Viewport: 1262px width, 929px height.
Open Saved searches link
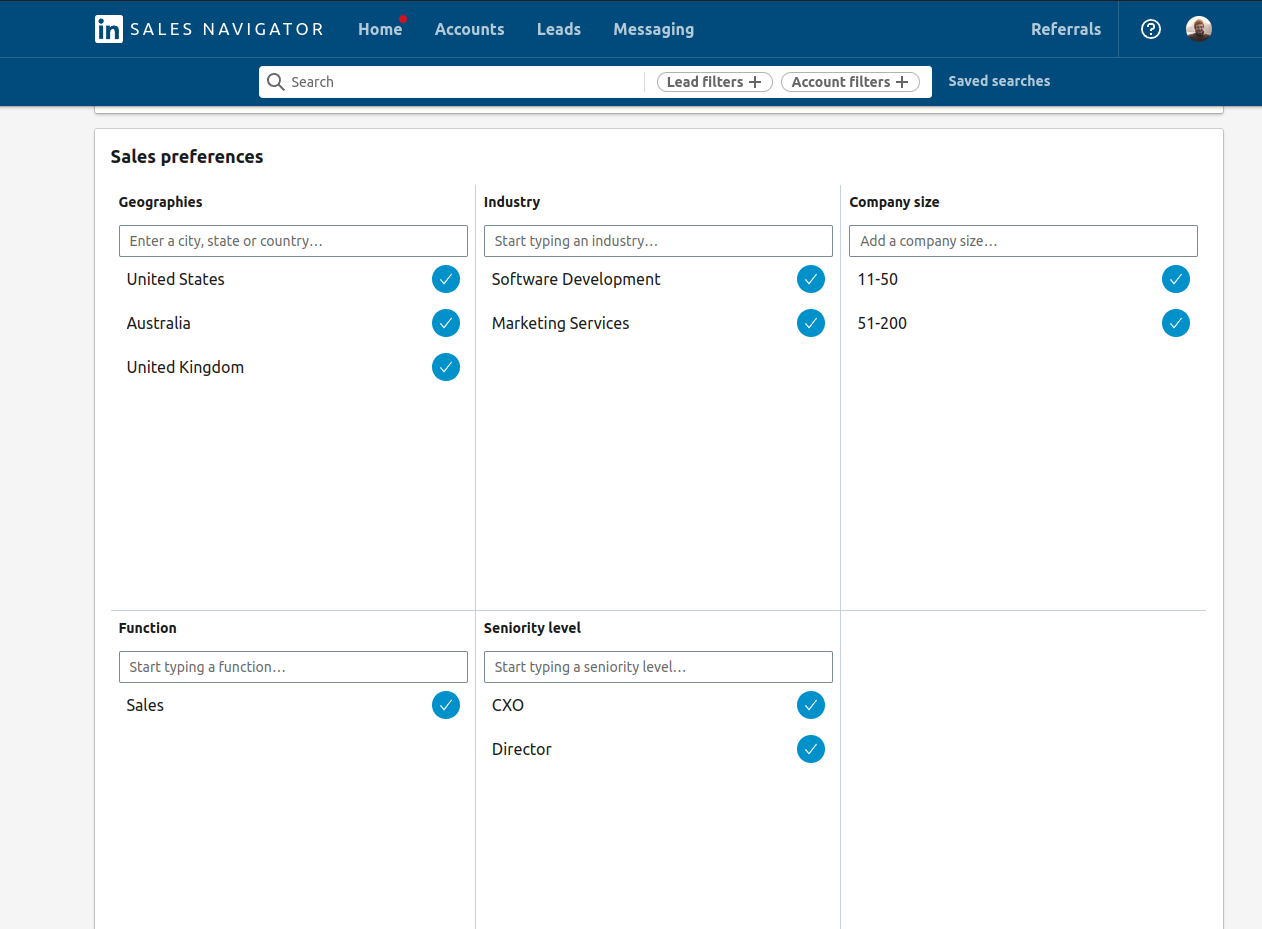tap(999, 81)
